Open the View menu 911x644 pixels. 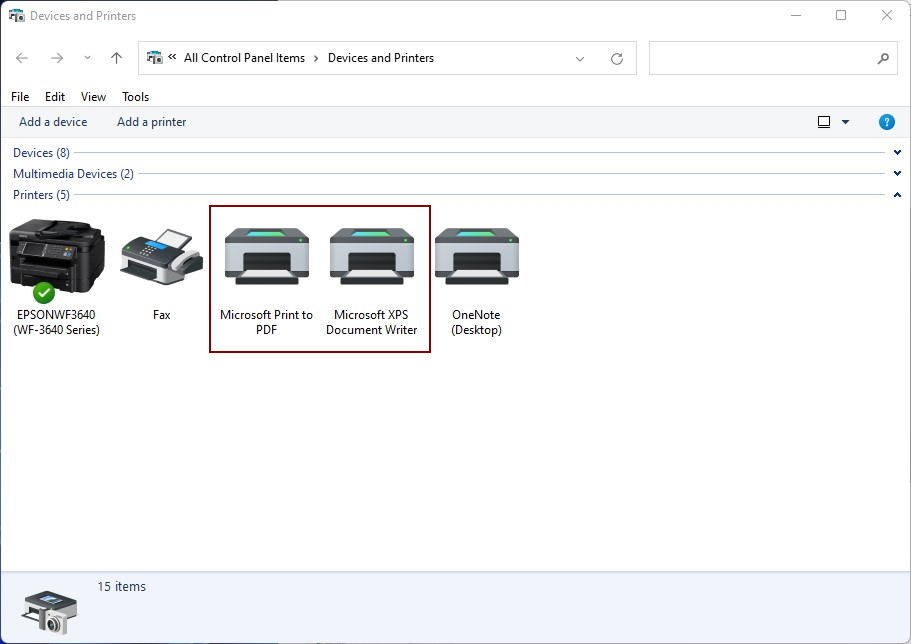93,97
